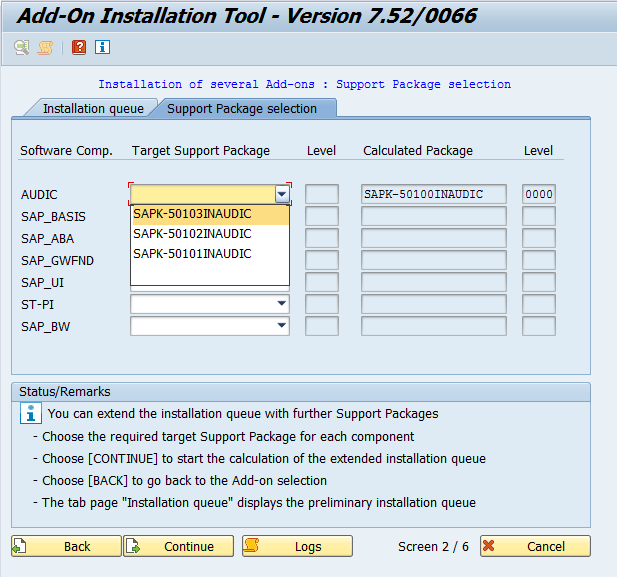Click the SAP_ABA component label
The image size is (617, 577).
[47, 239]
